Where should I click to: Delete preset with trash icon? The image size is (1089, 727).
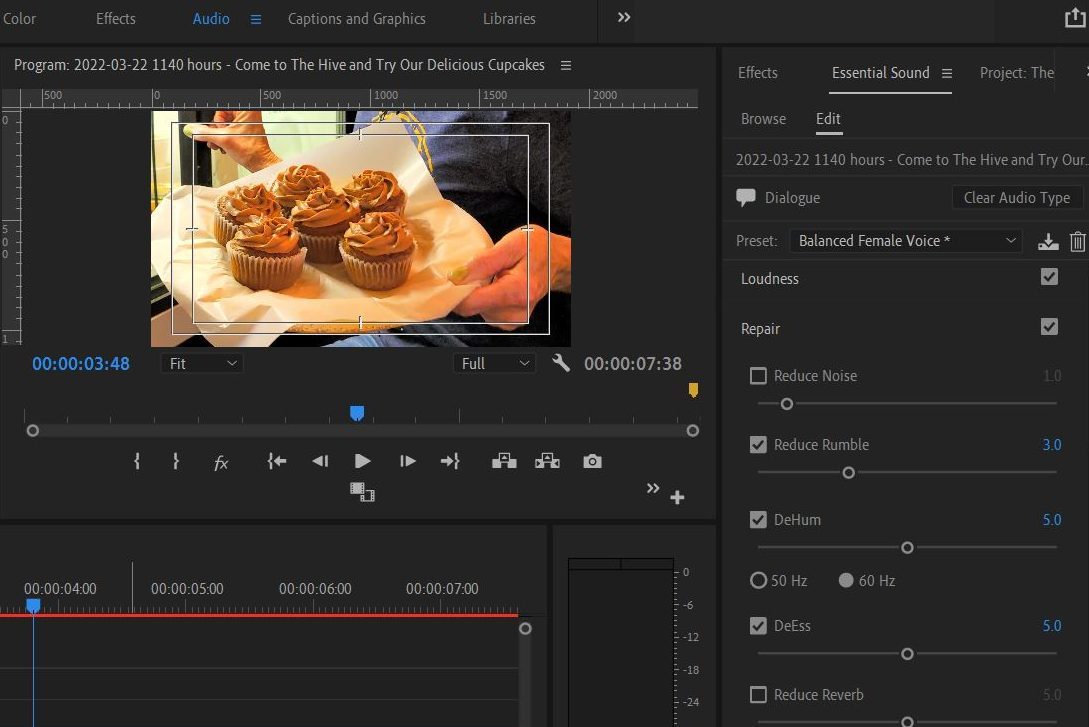(x=1077, y=241)
